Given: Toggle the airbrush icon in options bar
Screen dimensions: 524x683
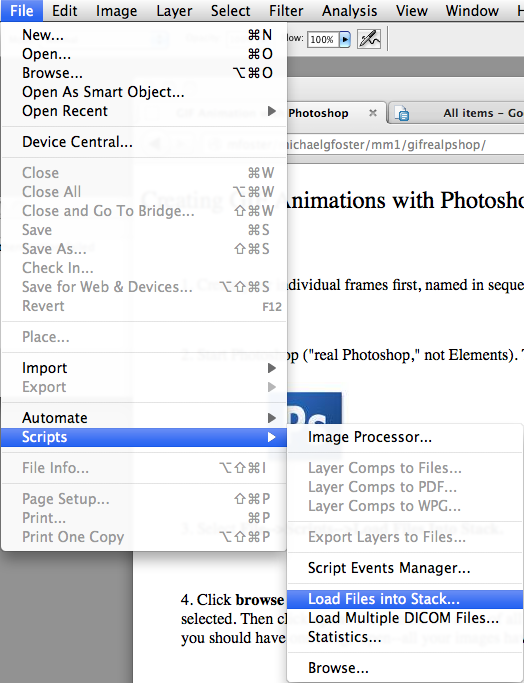Looking at the screenshot, I should click(369, 39).
